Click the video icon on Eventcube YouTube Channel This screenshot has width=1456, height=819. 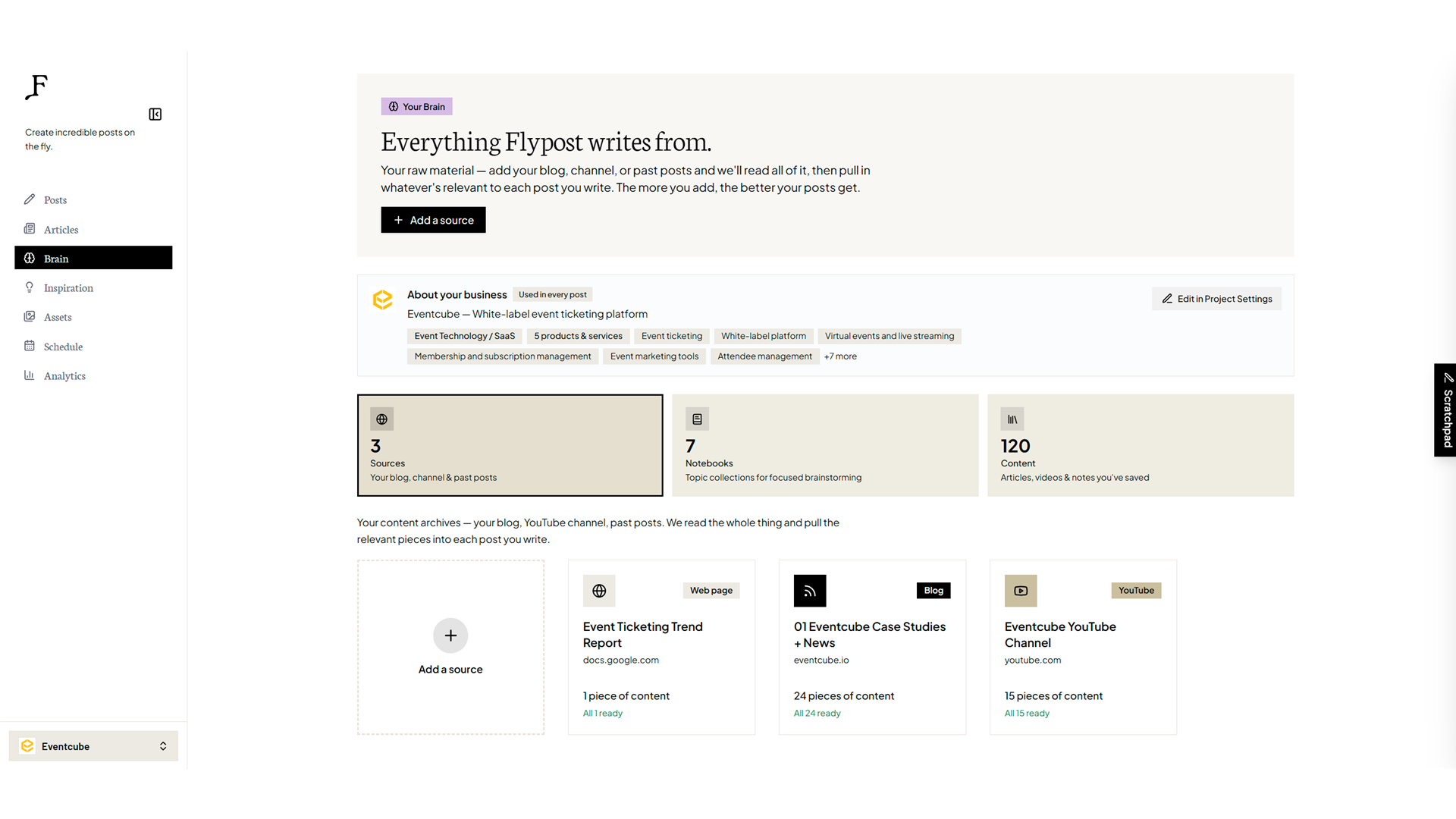pos(1021,591)
